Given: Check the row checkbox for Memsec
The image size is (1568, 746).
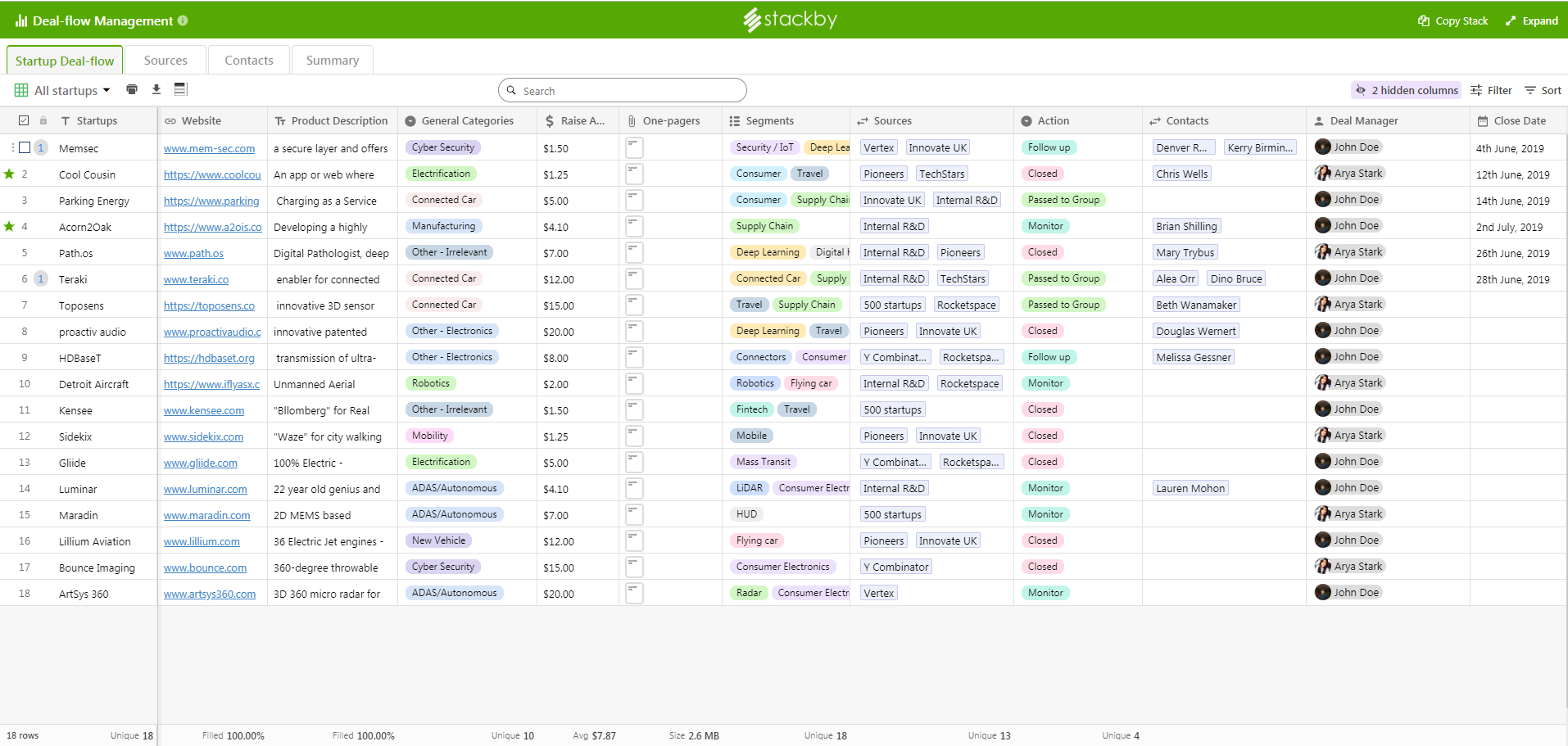Looking at the screenshot, I should pos(25,148).
